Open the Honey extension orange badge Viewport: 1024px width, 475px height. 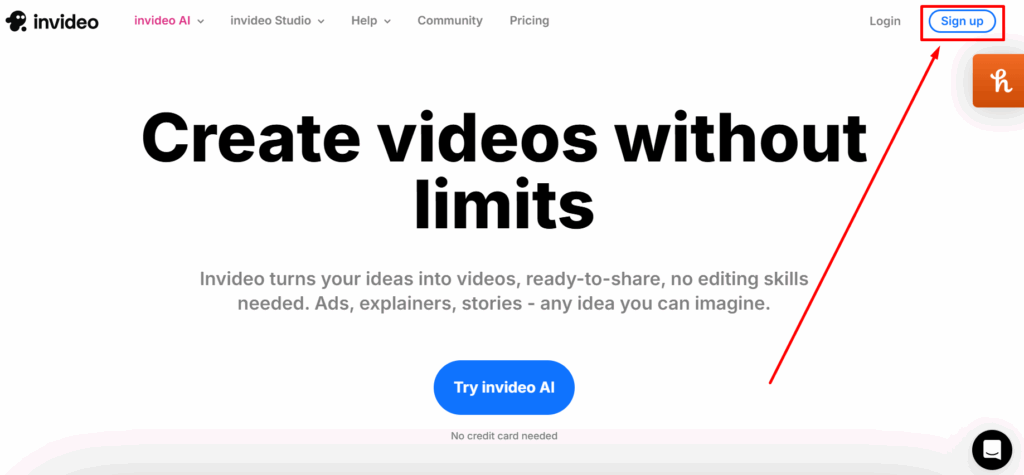(999, 81)
